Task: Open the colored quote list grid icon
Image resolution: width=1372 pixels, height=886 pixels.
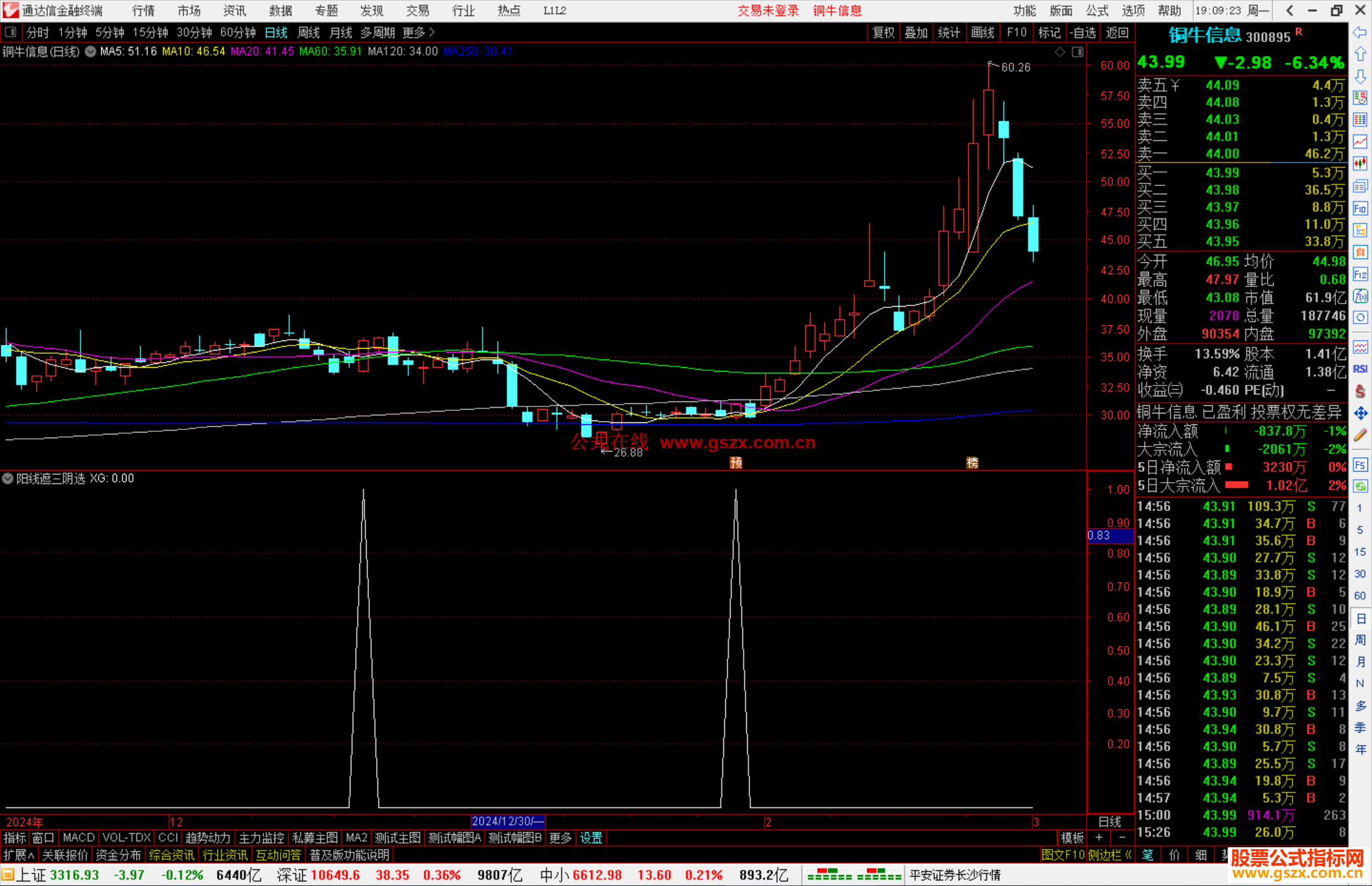Action: pos(1360,120)
